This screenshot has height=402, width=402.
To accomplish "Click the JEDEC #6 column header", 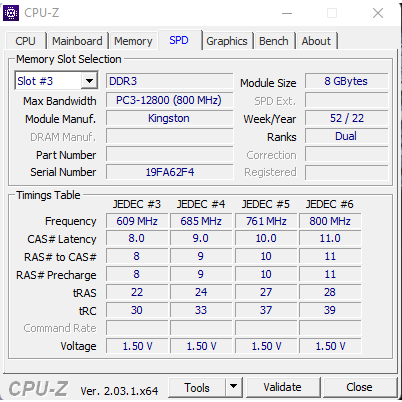I will click(330, 204).
